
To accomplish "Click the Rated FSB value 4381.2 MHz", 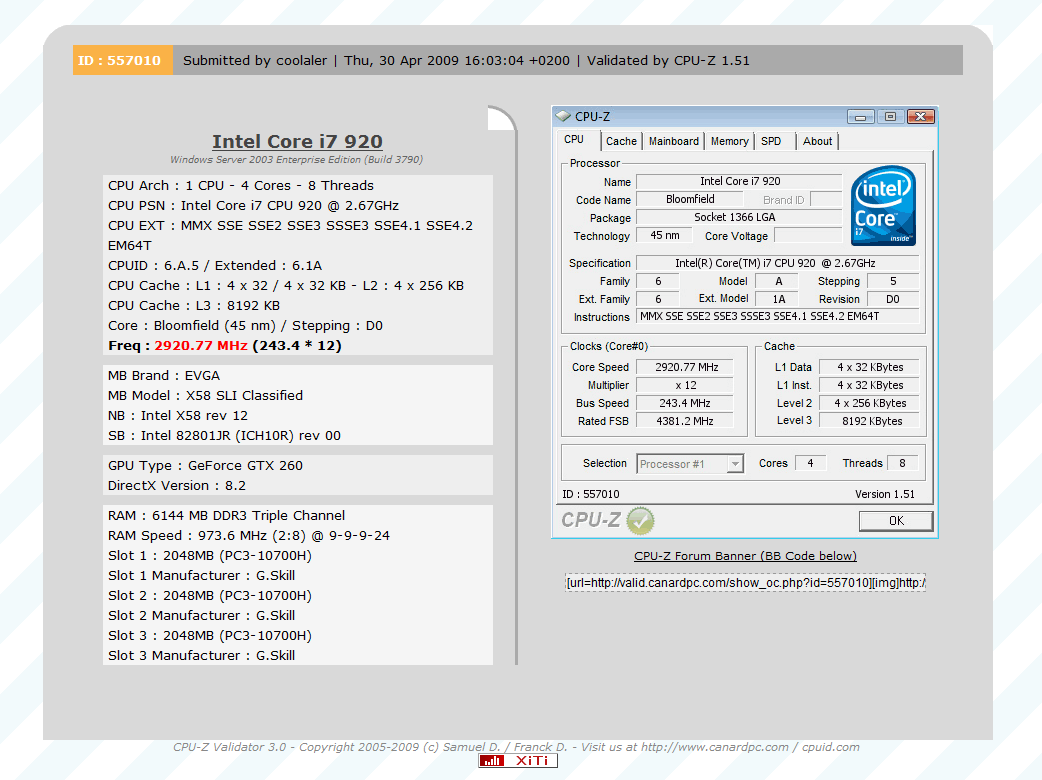I will (686, 421).
